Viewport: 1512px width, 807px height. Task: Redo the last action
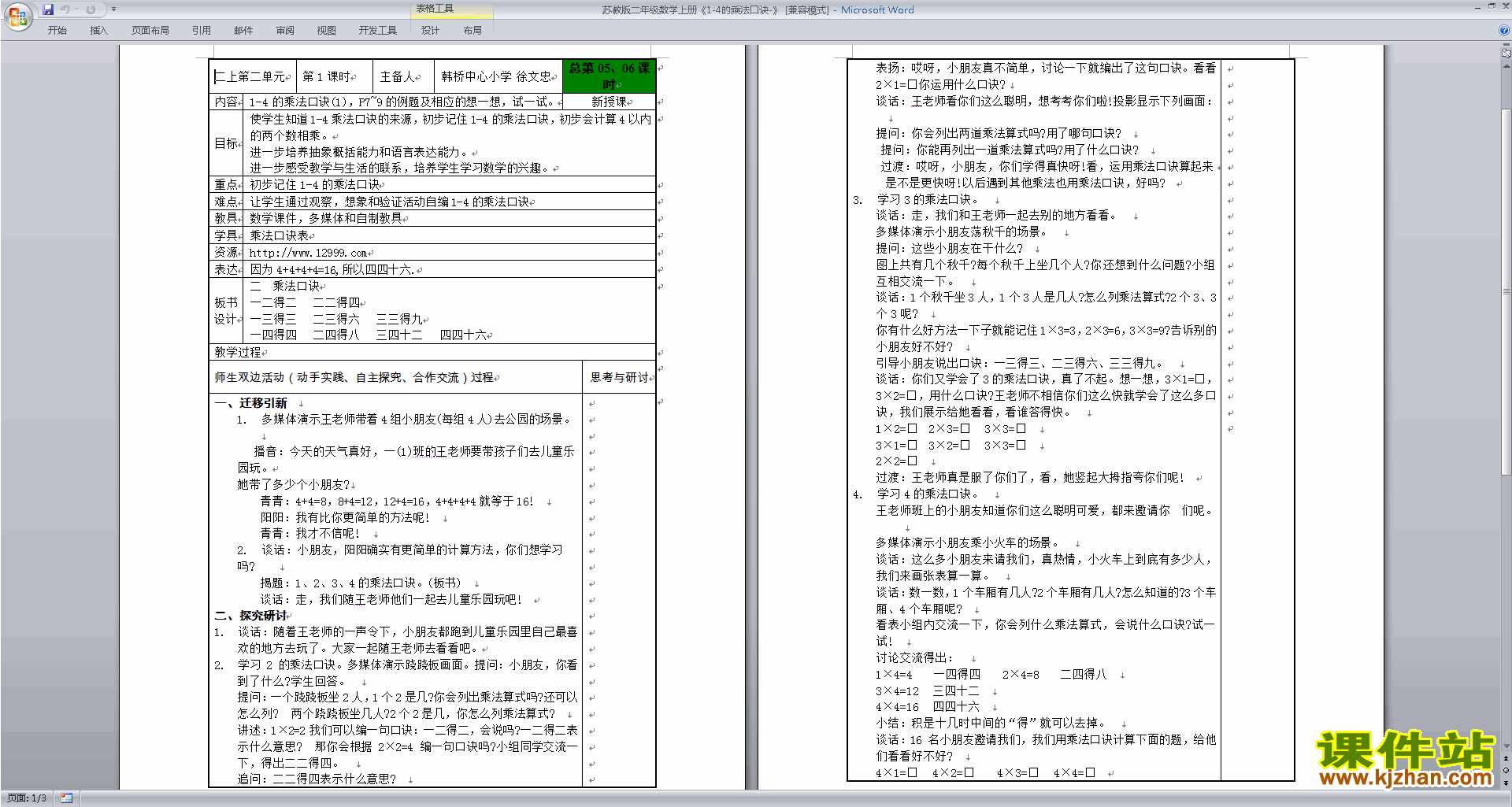coord(91,9)
